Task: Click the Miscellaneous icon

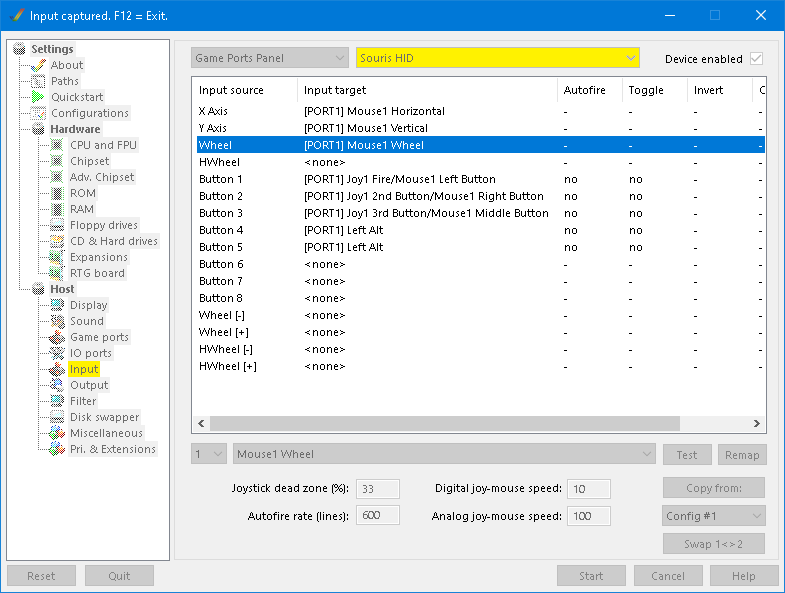Action: 57,433
